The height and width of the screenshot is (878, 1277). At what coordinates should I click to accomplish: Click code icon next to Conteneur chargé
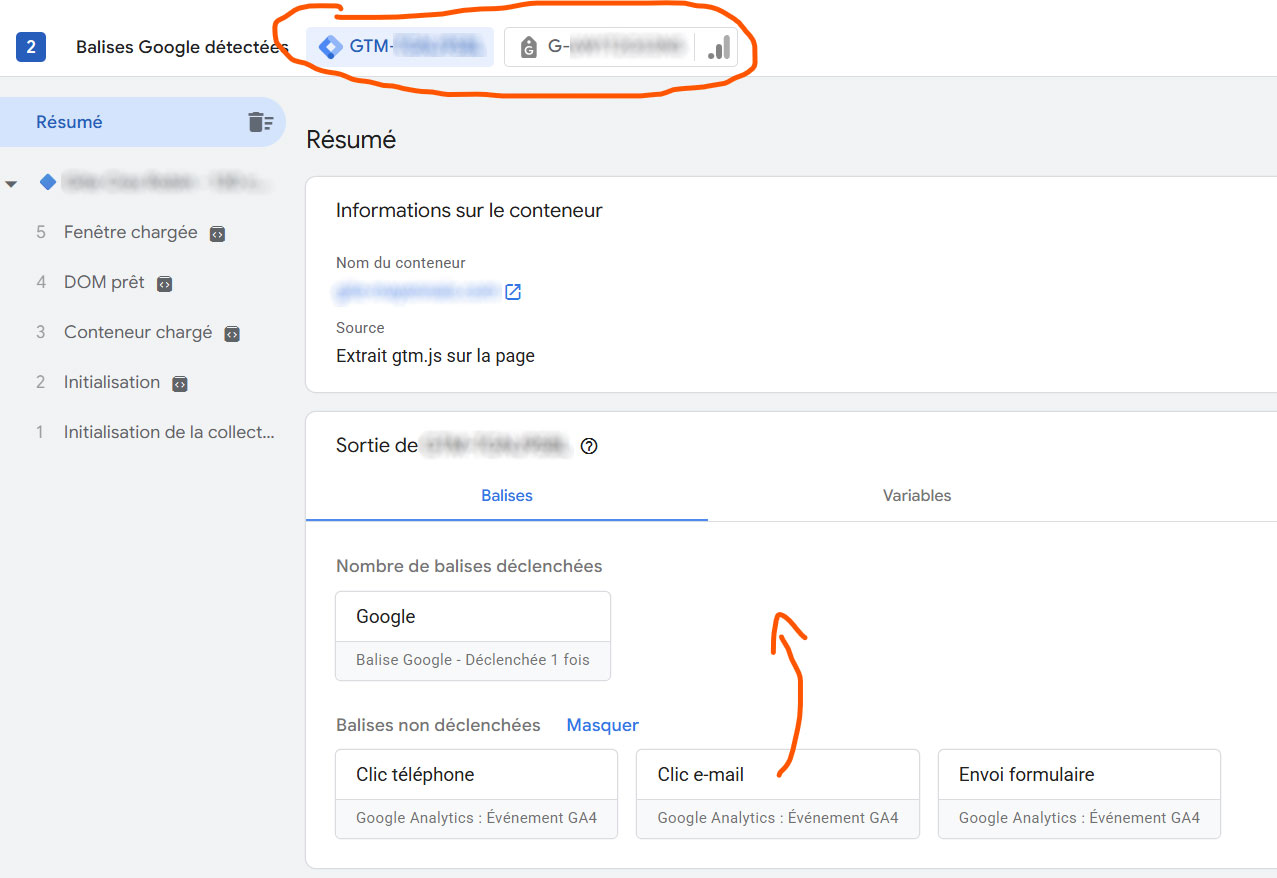pos(232,334)
